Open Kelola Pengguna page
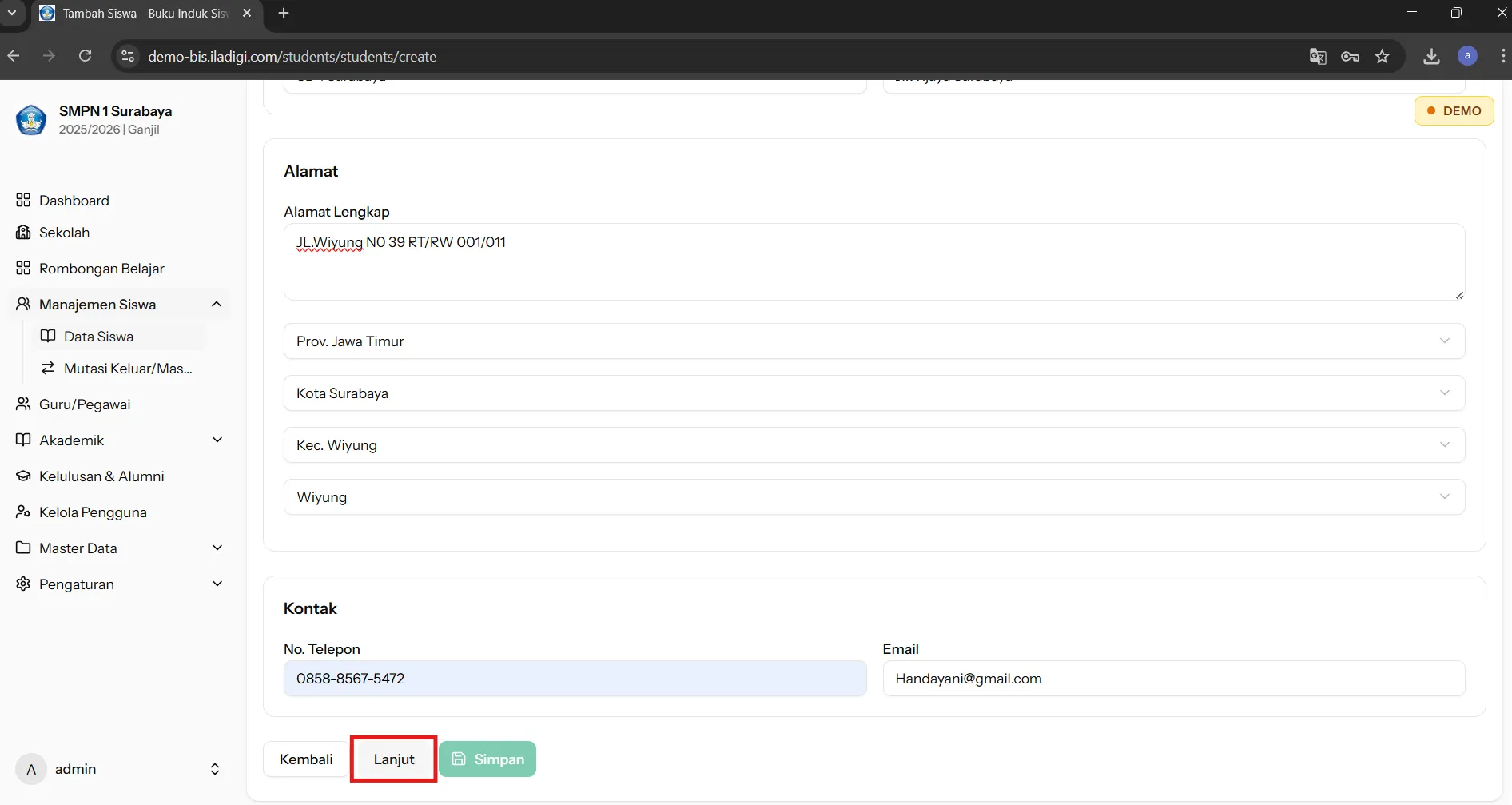Image resolution: width=1512 pixels, height=805 pixels. pos(93,512)
